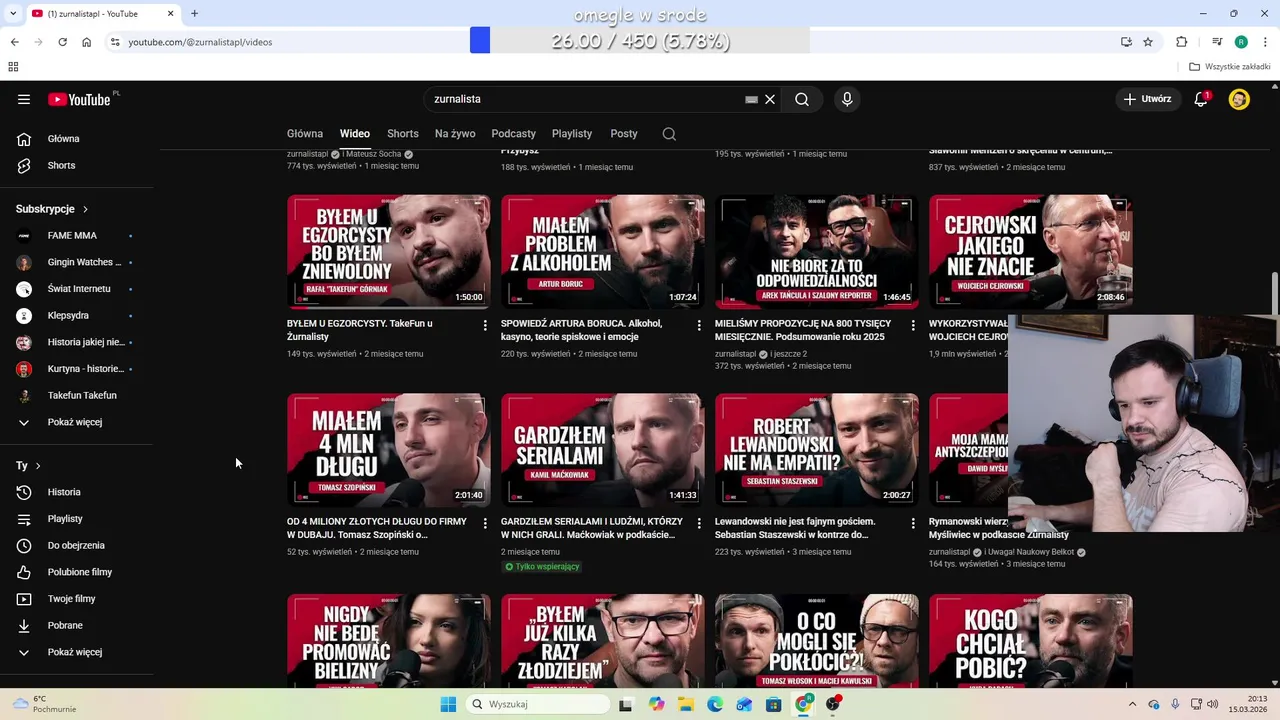This screenshot has width=1280, height=720.
Task: Open the Subskrypcje section chevron
Action: (x=85, y=209)
